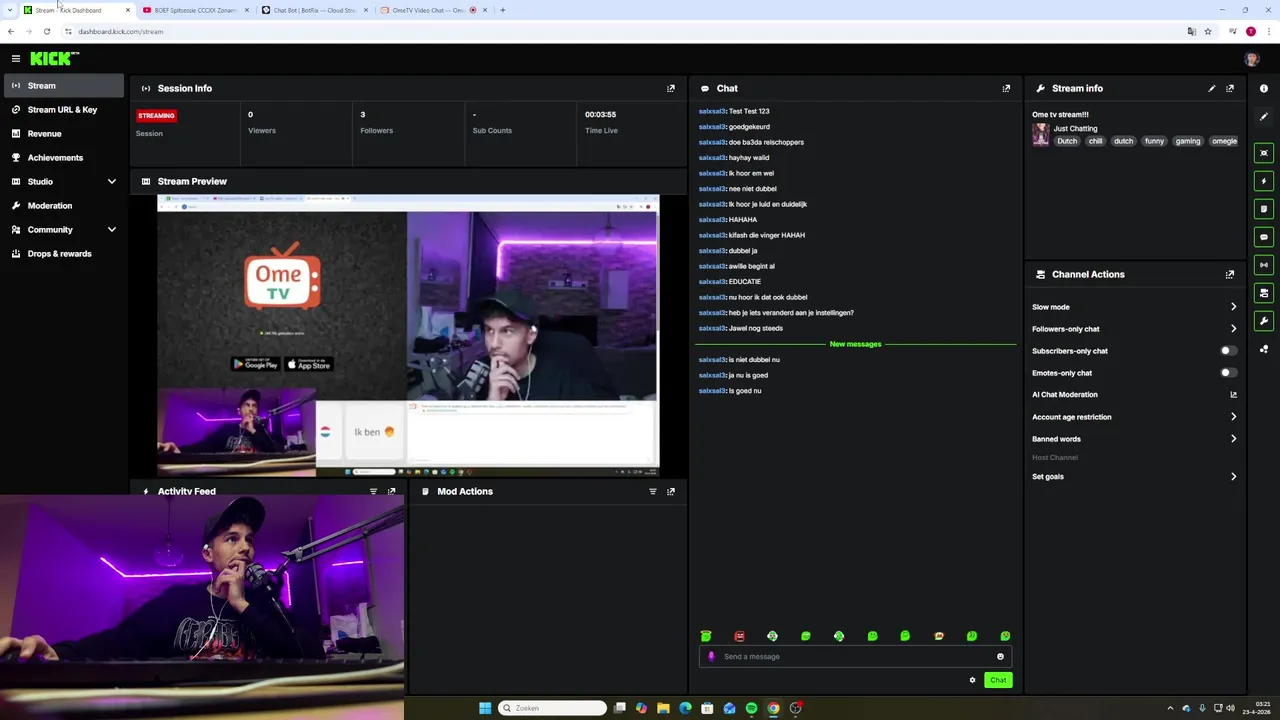Screen dimensions: 1280x720
Task: Open Mod Actions filter icon
Action: (x=653, y=491)
